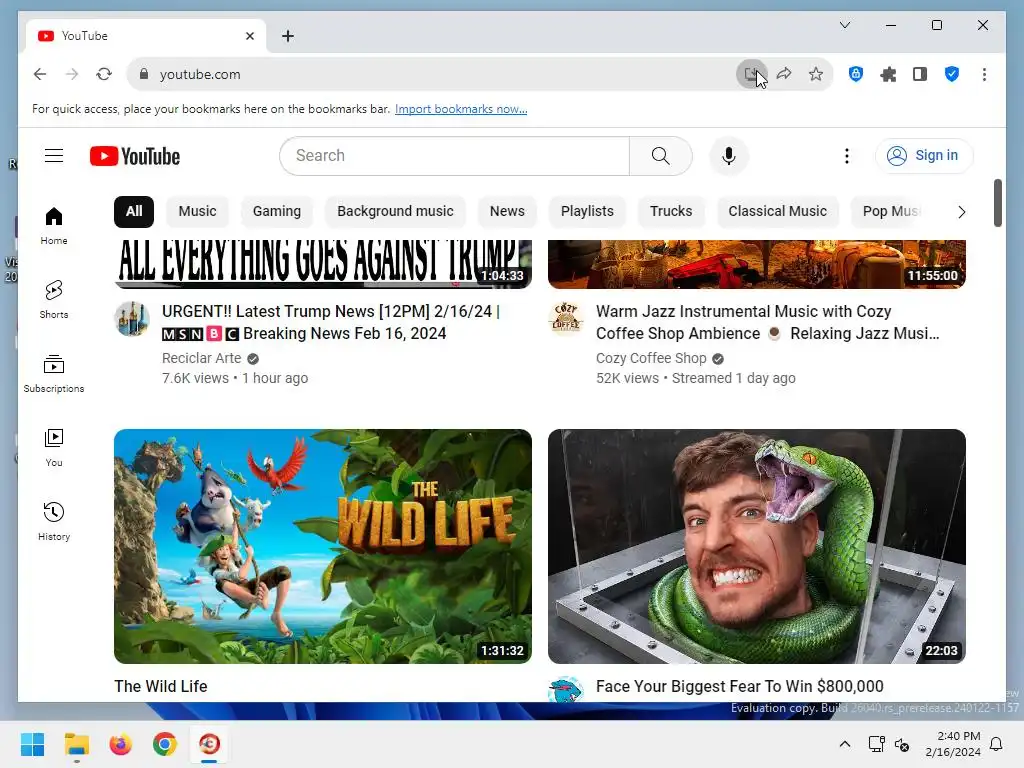Open File Explorer from taskbar
This screenshot has height=768, width=1024.
coord(76,744)
